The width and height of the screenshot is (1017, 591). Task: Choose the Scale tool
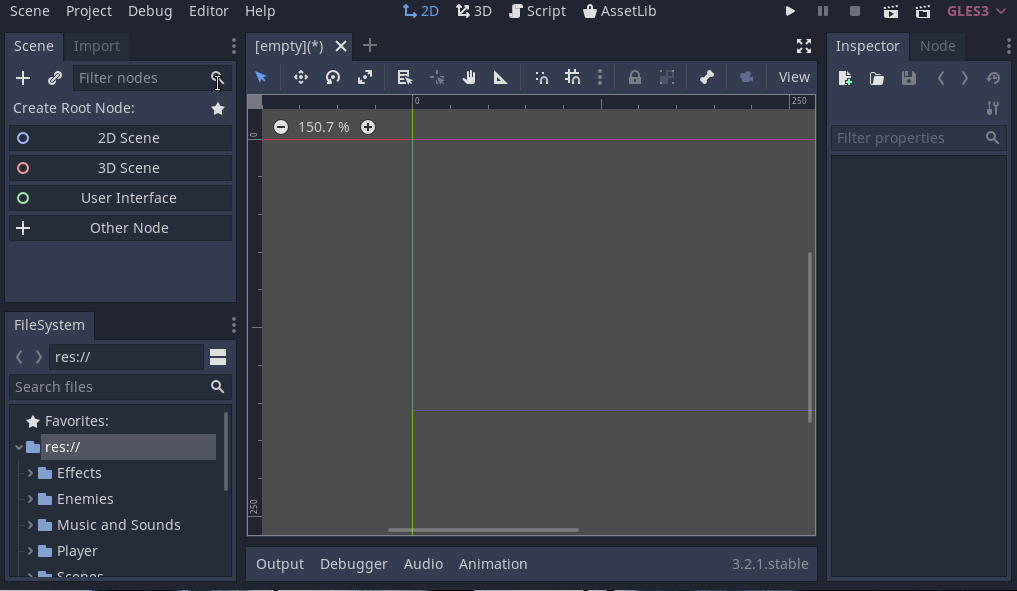(x=364, y=77)
